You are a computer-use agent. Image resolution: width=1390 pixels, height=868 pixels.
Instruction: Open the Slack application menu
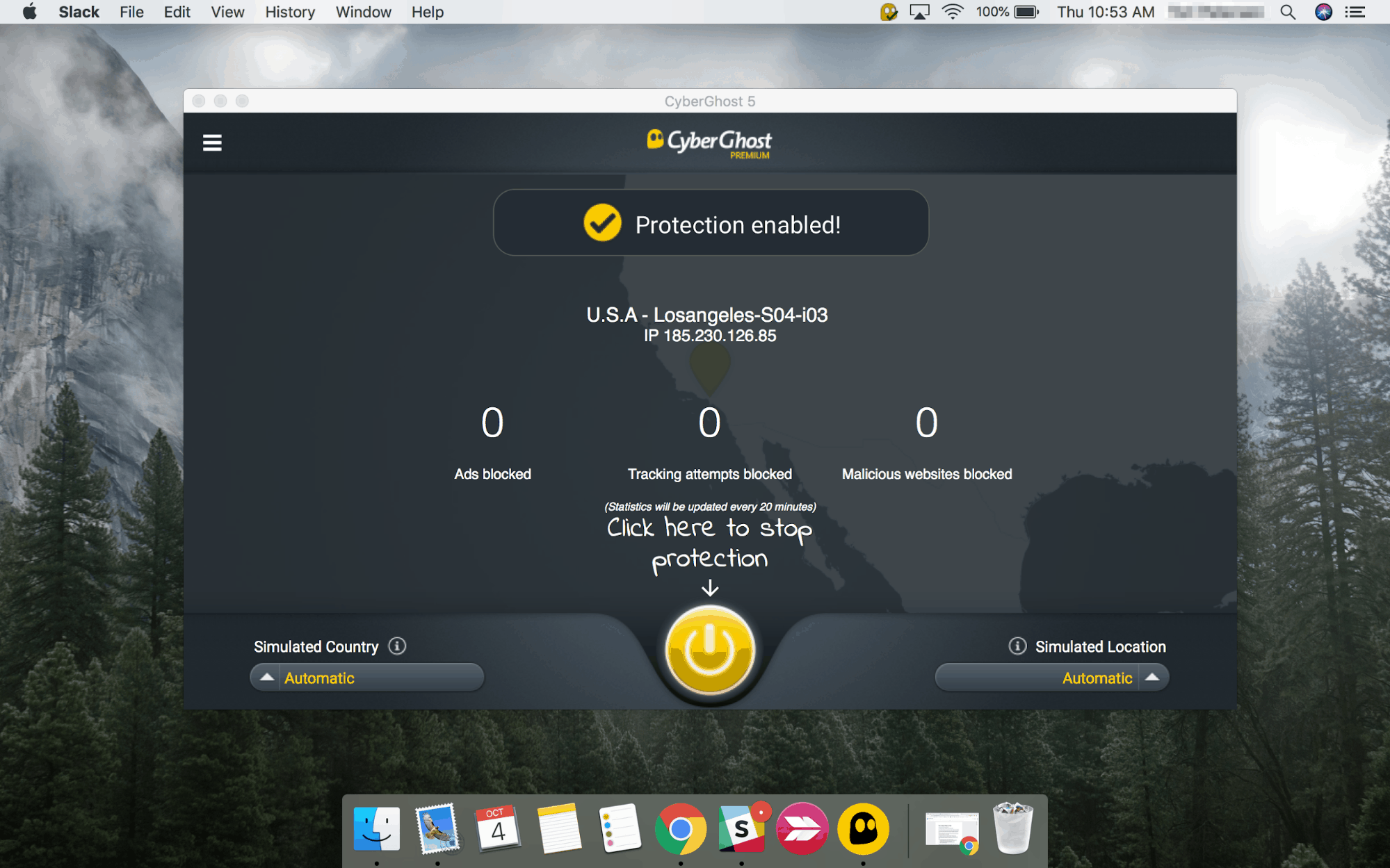(79, 12)
